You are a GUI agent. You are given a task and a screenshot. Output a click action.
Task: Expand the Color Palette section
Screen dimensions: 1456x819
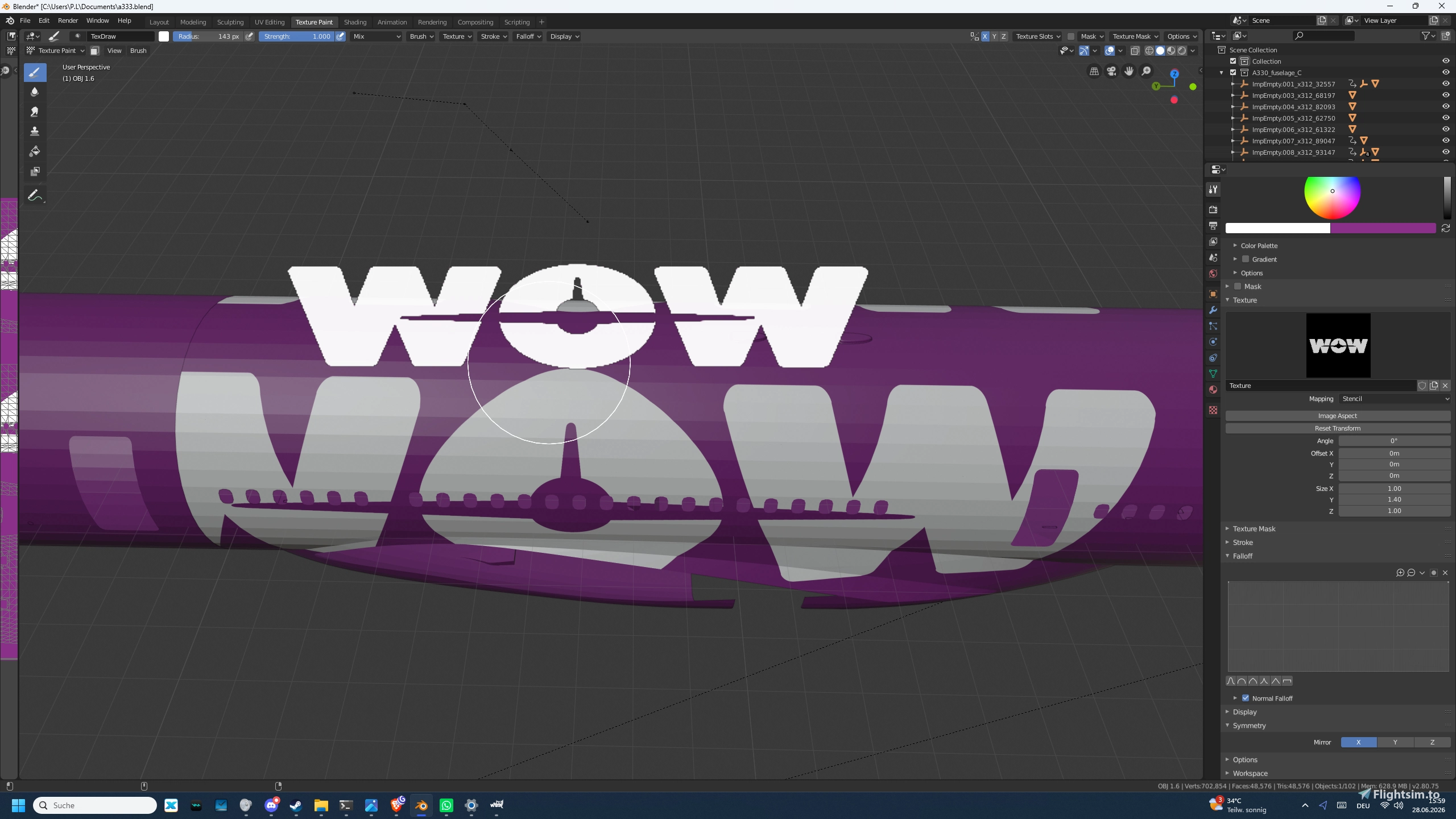pyautogui.click(x=1259, y=246)
